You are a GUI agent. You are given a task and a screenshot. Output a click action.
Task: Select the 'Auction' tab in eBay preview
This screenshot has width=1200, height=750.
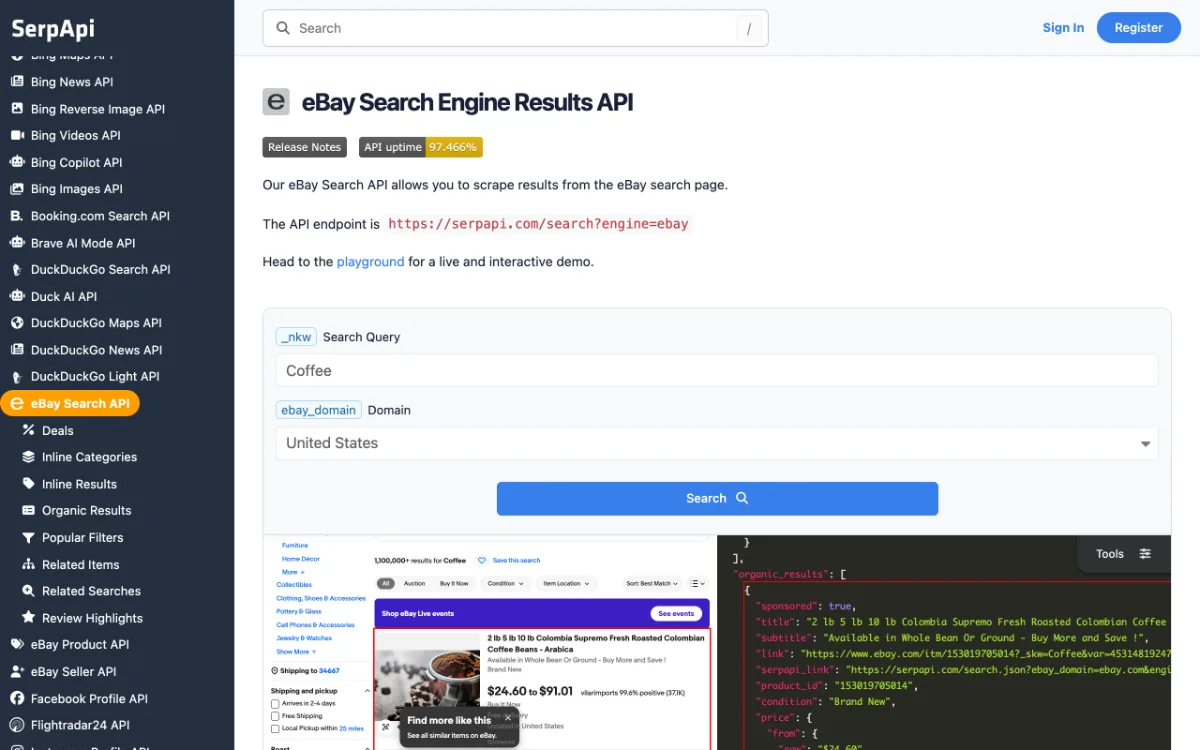click(x=415, y=583)
